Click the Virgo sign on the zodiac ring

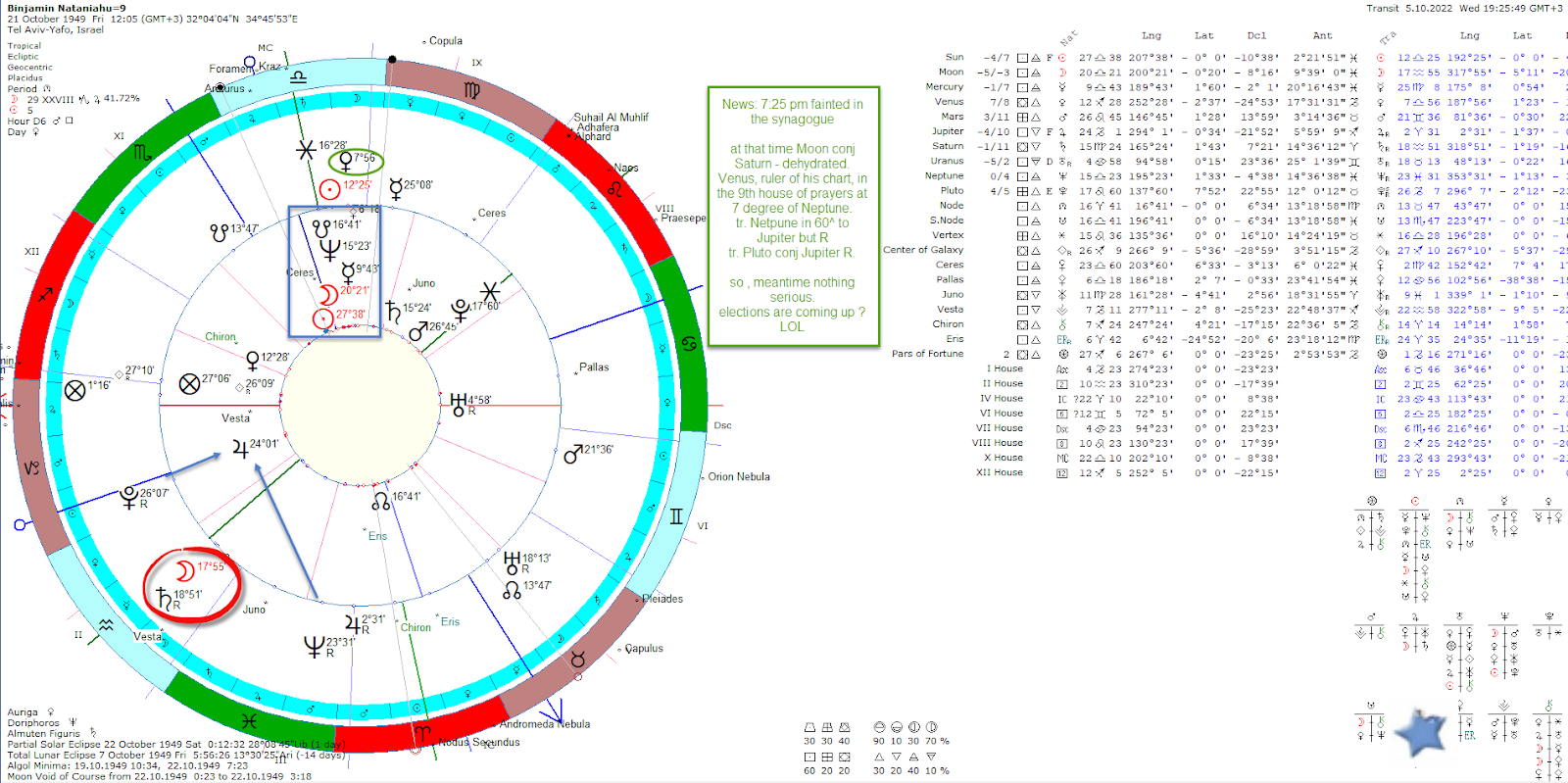click(x=471, y=90)
